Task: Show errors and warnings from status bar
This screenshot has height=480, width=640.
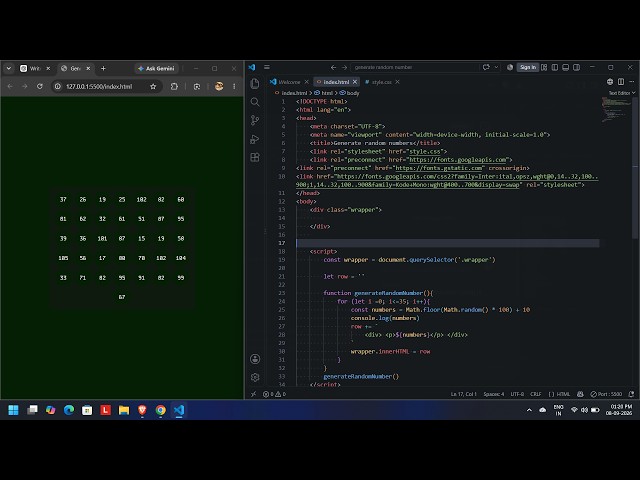Action: [274, 394]
